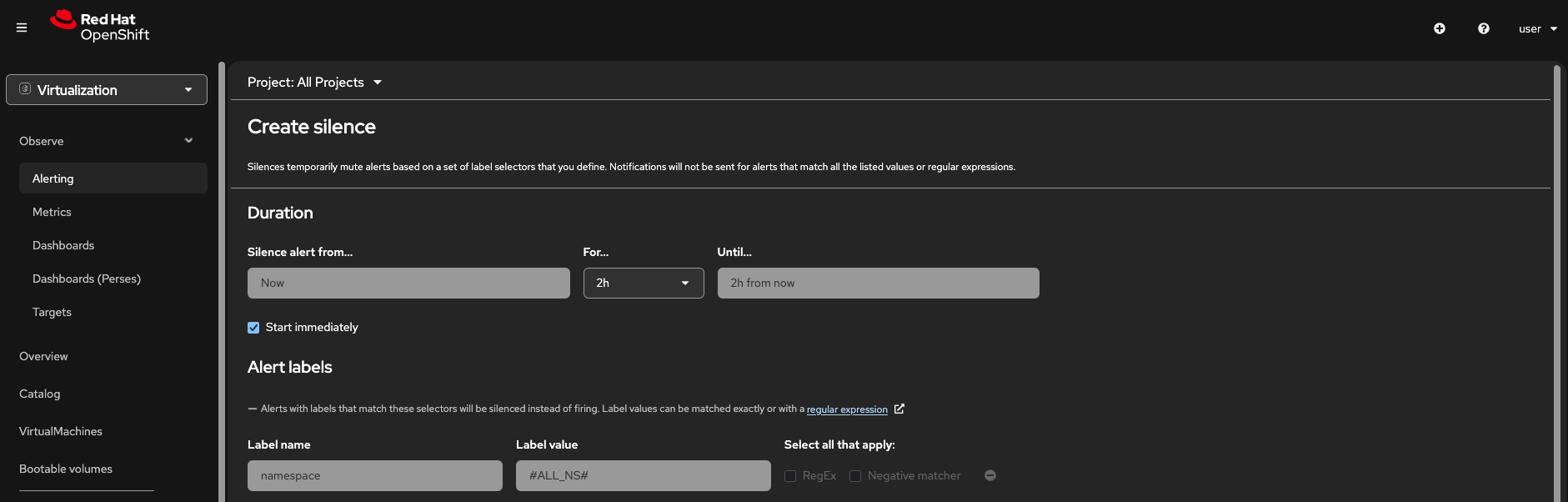Open the user account menu

coord(1537,28)
